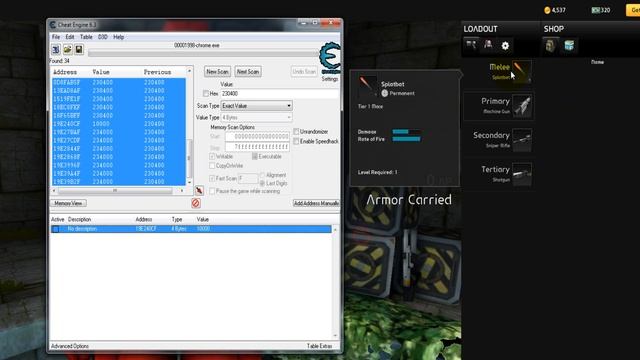Viewport: 640px width, 360px height.
Task: Select the Melee Splatbat weapon slot
Action: (x=499, y=71)
